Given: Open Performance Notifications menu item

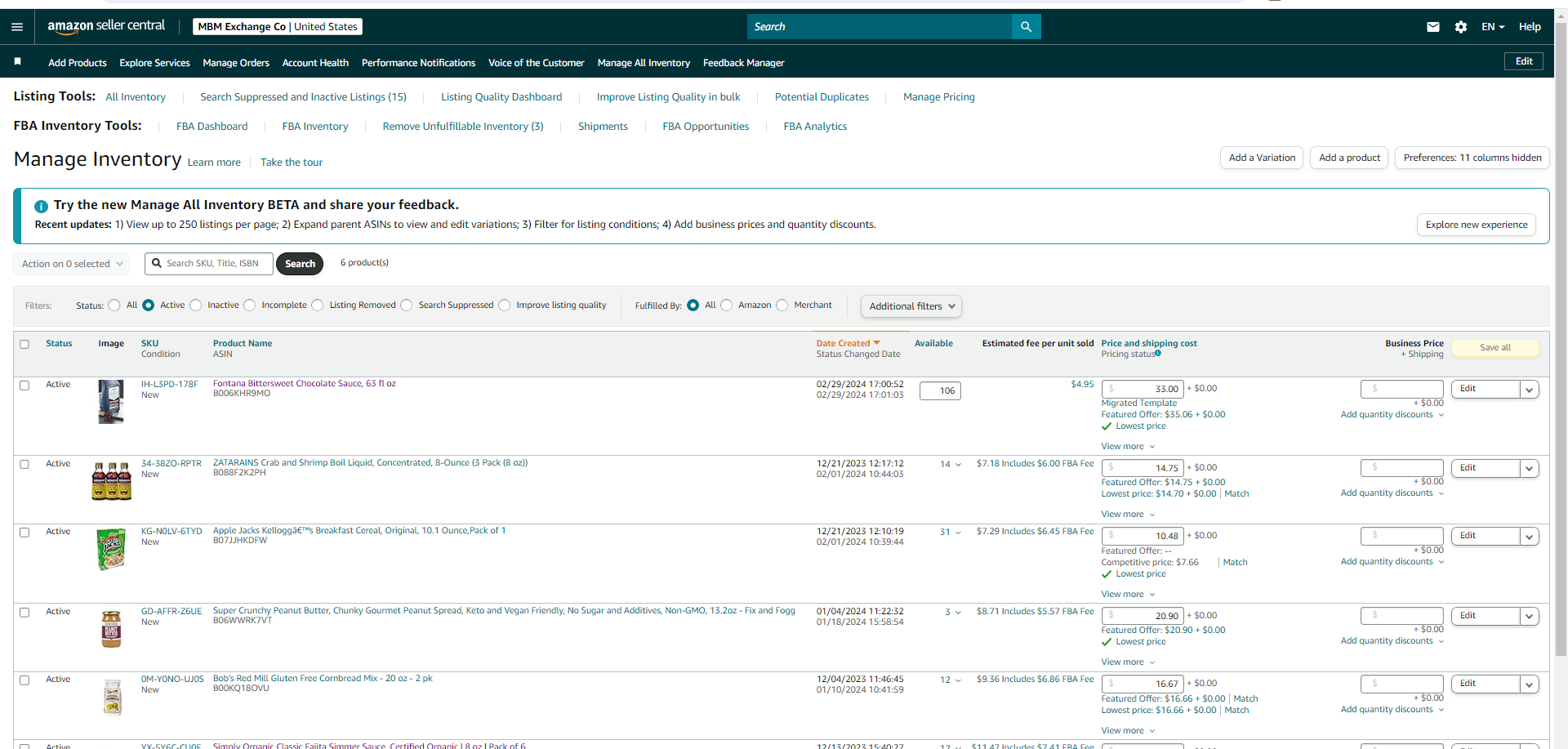Looking at the screenshot, I should coord(418,63).
